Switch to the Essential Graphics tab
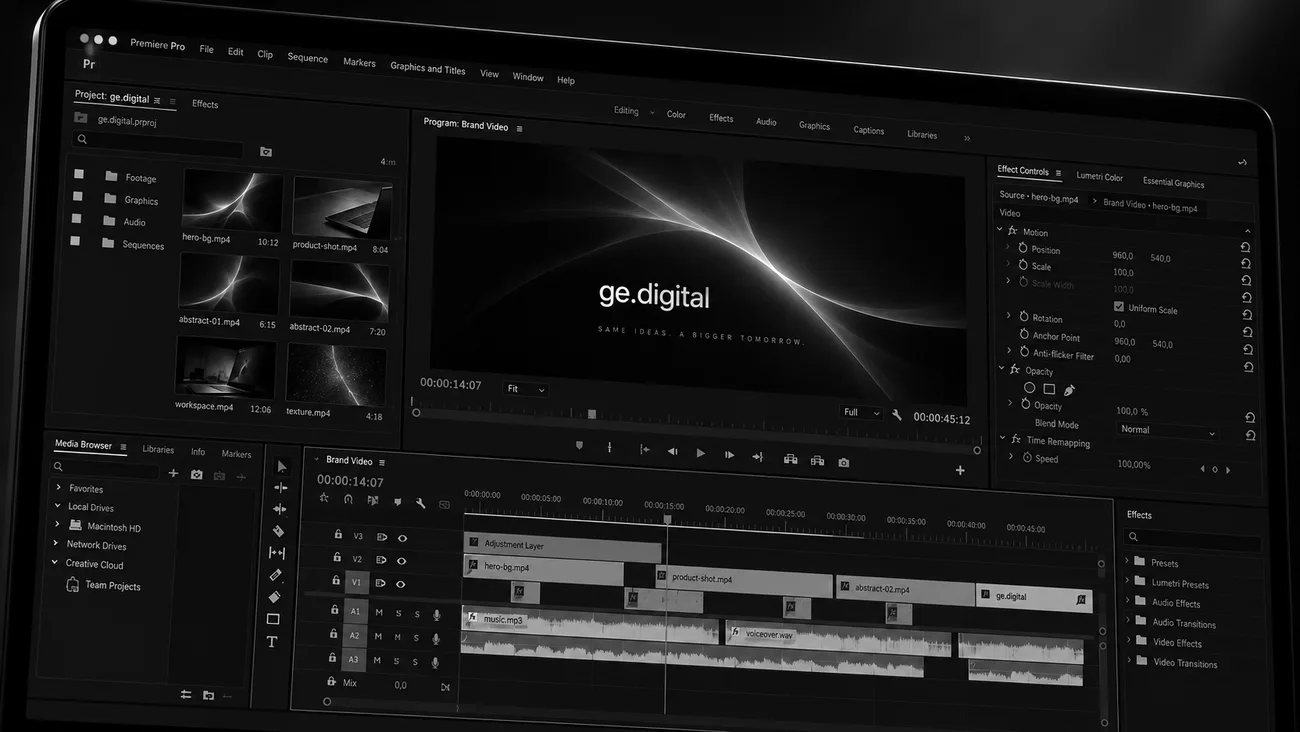Image resolution: width=1300 pixels, height=732 pixels. pyautogui.click(x=1174, y=183)
